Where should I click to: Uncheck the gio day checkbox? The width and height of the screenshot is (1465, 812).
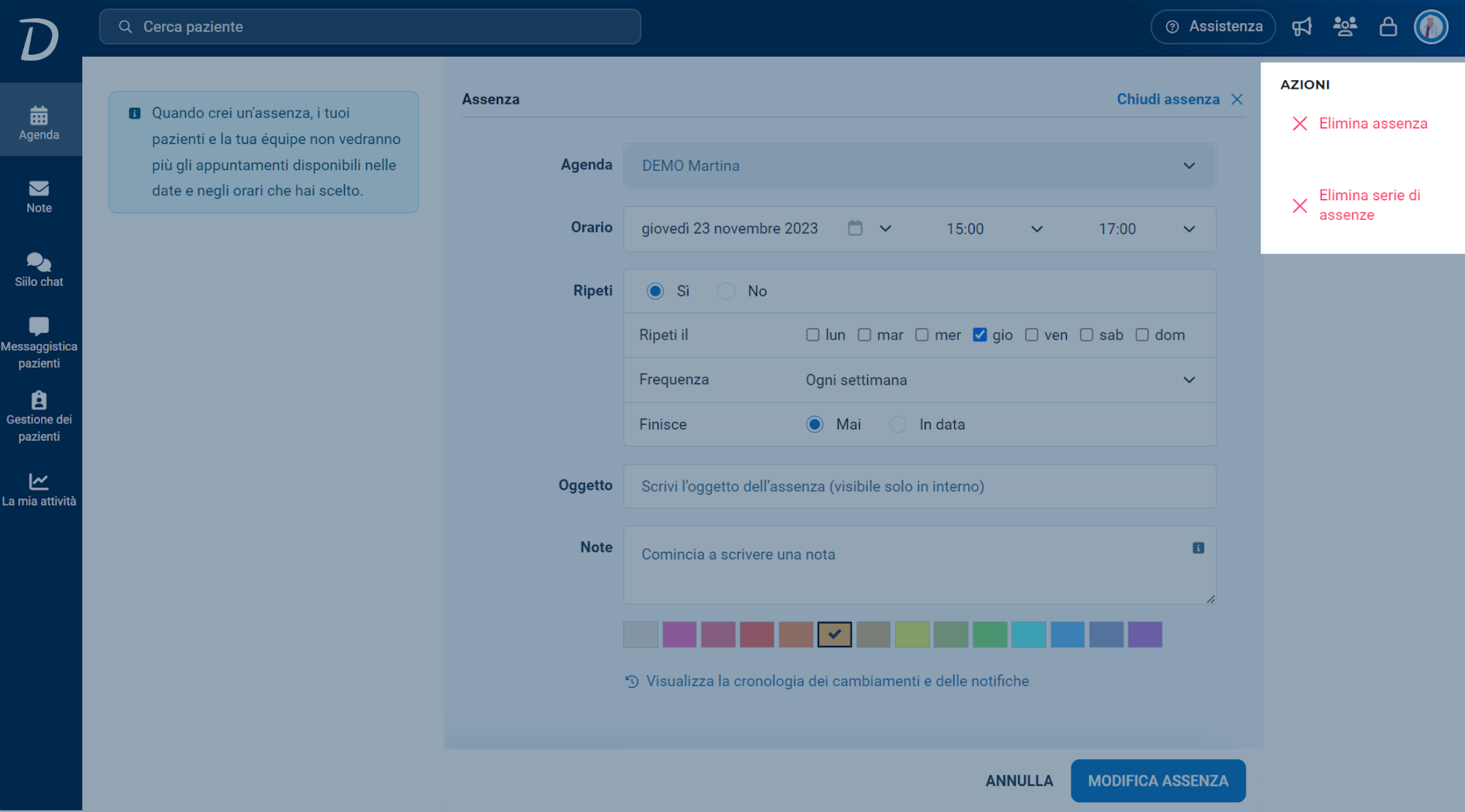click(979, 335)
